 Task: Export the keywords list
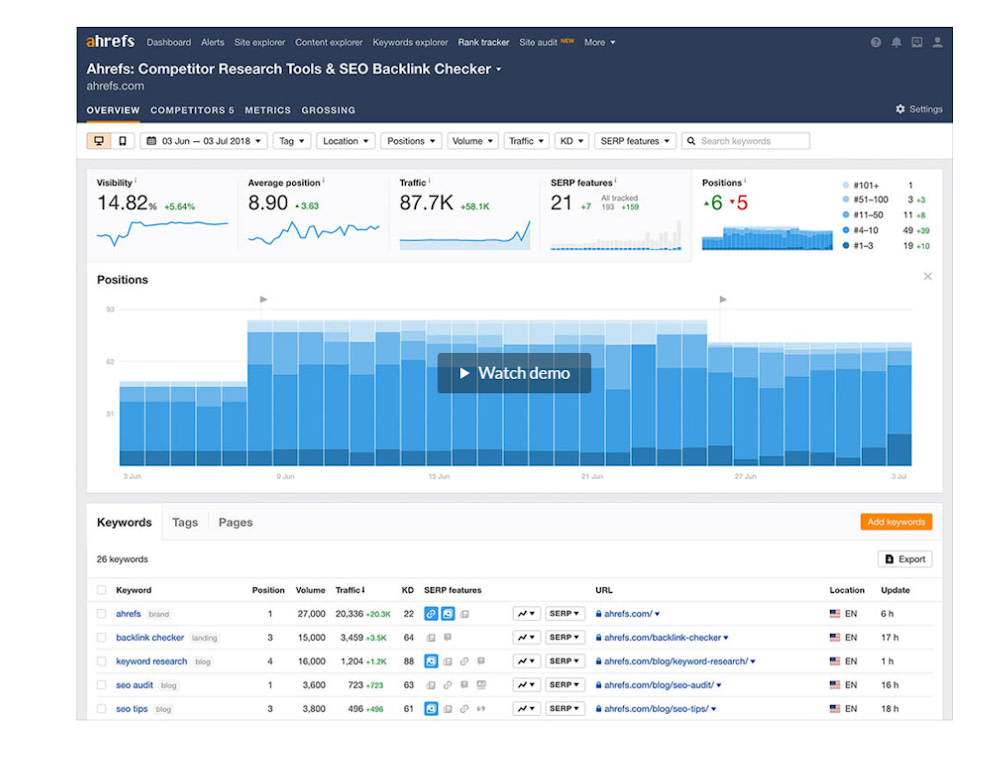click(x=904, y=559)
